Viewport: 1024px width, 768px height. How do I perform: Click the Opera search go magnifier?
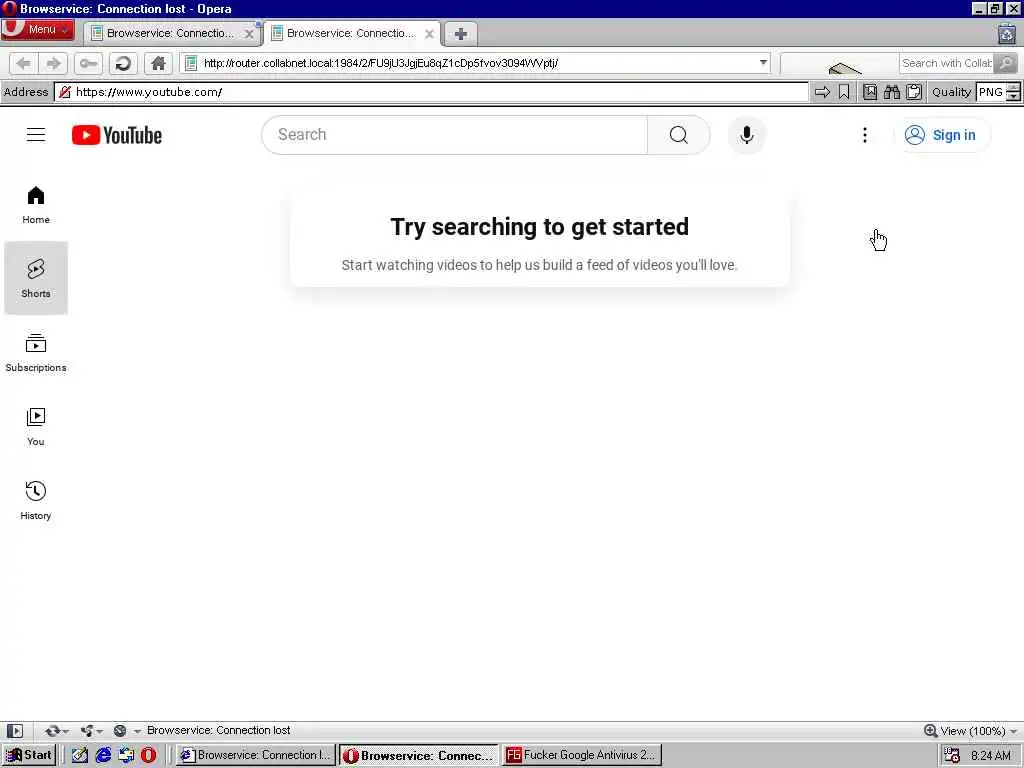(x=1006, y=63)
